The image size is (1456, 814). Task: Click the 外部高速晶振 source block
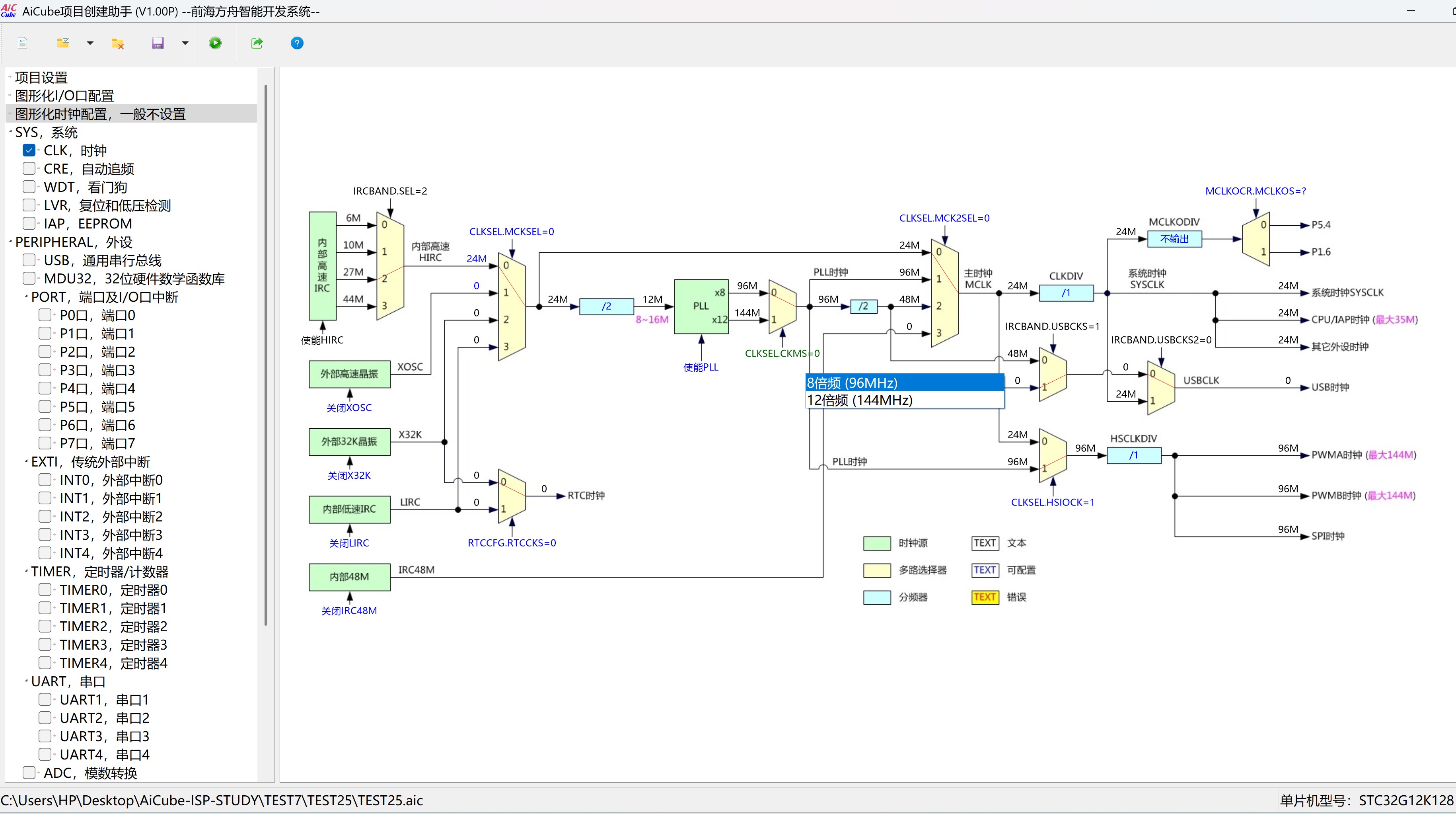point(349,374)
